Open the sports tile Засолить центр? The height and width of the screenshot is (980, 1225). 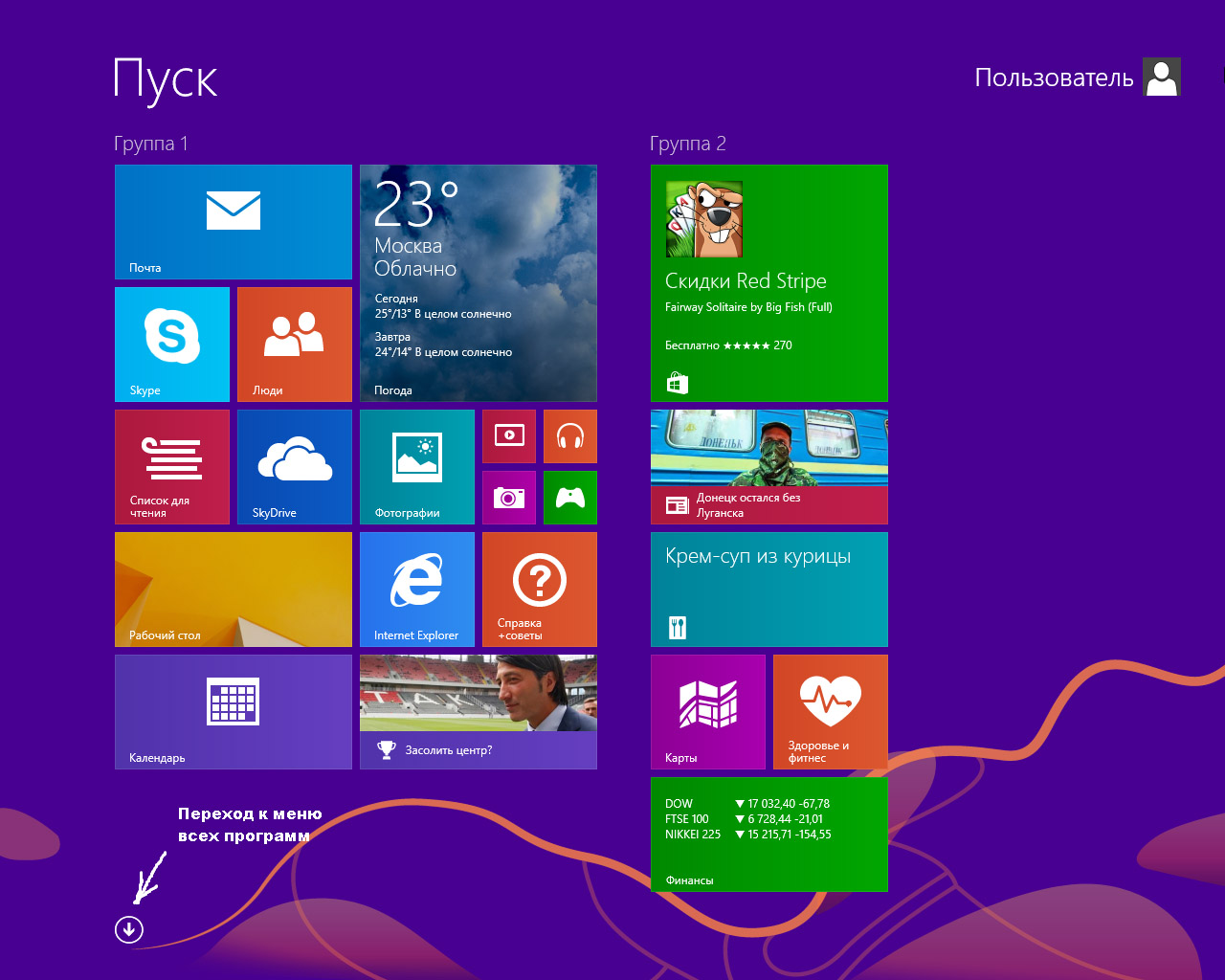click(479, 712)
